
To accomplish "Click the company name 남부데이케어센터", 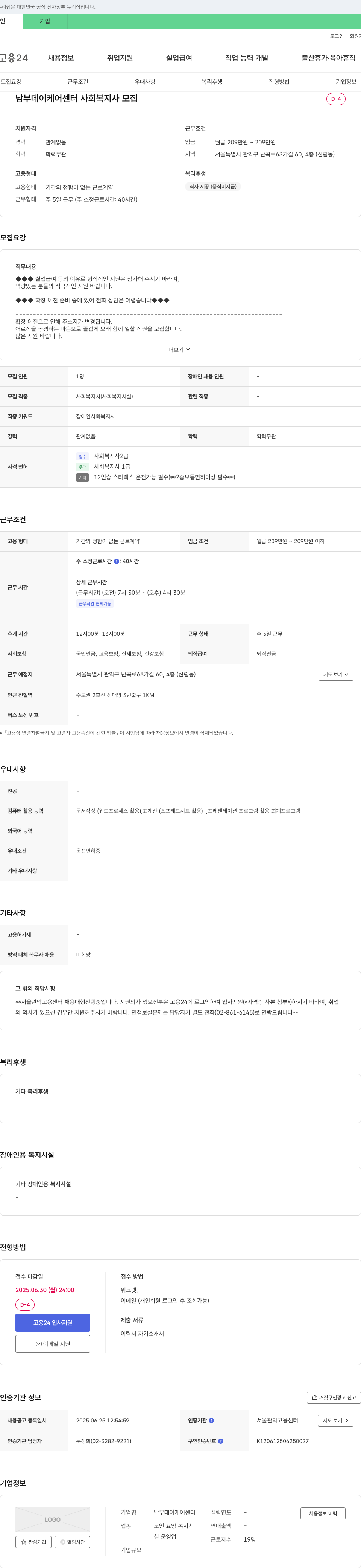I will point(174,1513).
